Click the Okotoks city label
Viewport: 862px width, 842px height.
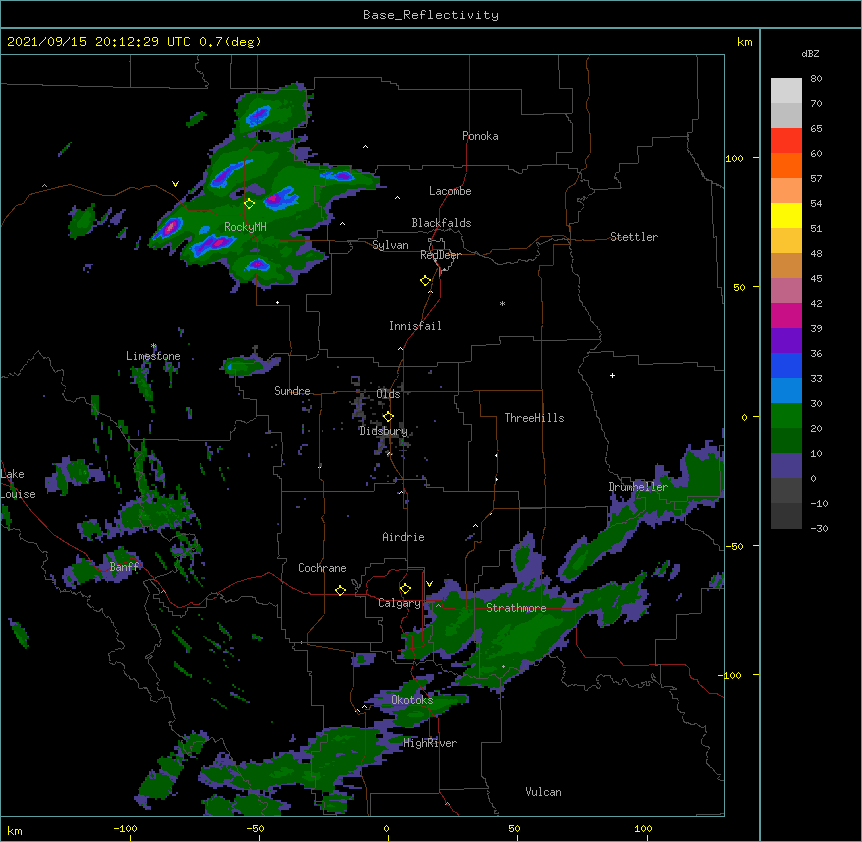pyautogui.click(x=412, y=700)
